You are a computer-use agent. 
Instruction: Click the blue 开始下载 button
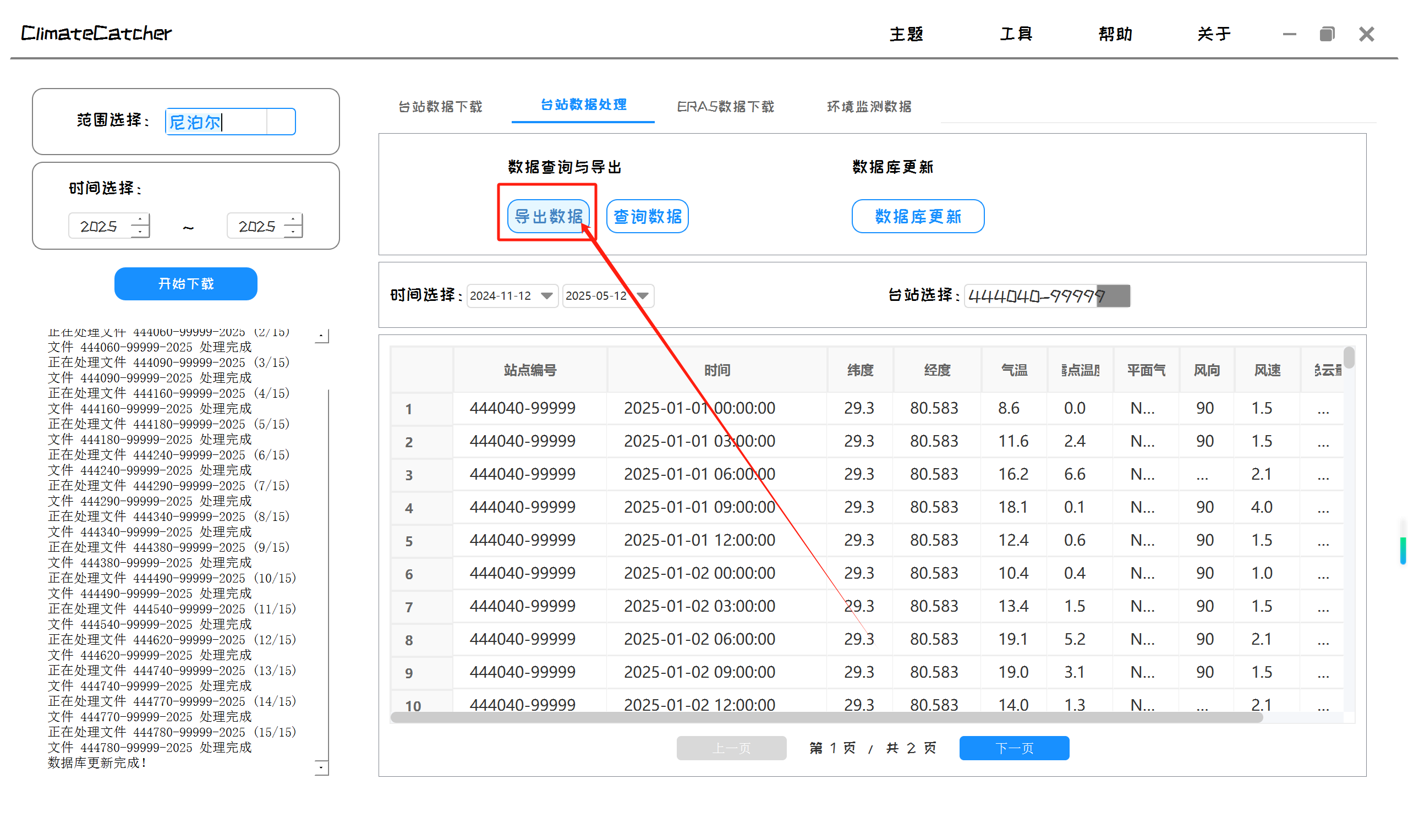click(x=185, y=284)
